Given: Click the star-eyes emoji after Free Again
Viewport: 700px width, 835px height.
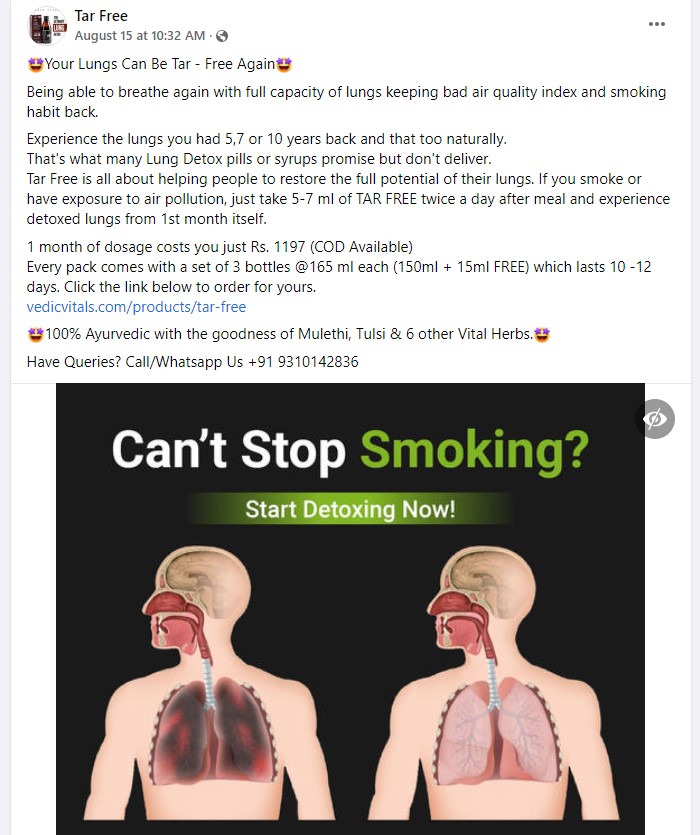Looking at the screenshot, I should 284,64.
